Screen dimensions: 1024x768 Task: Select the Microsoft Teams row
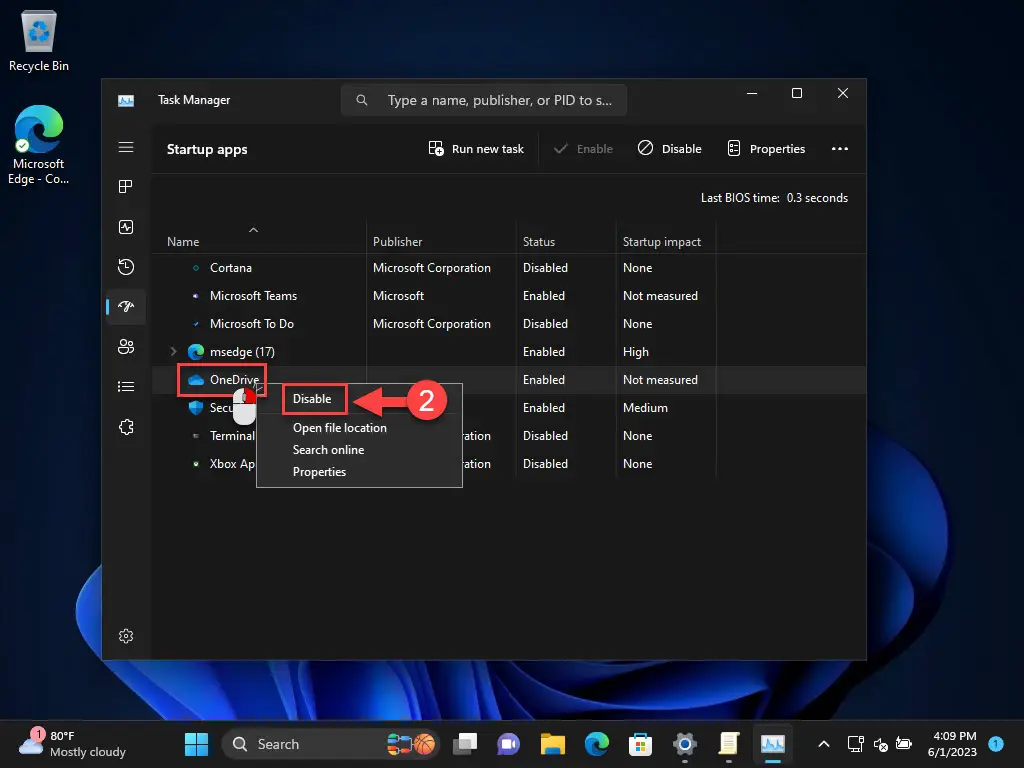pyautogui.click(x=509, y=296)
